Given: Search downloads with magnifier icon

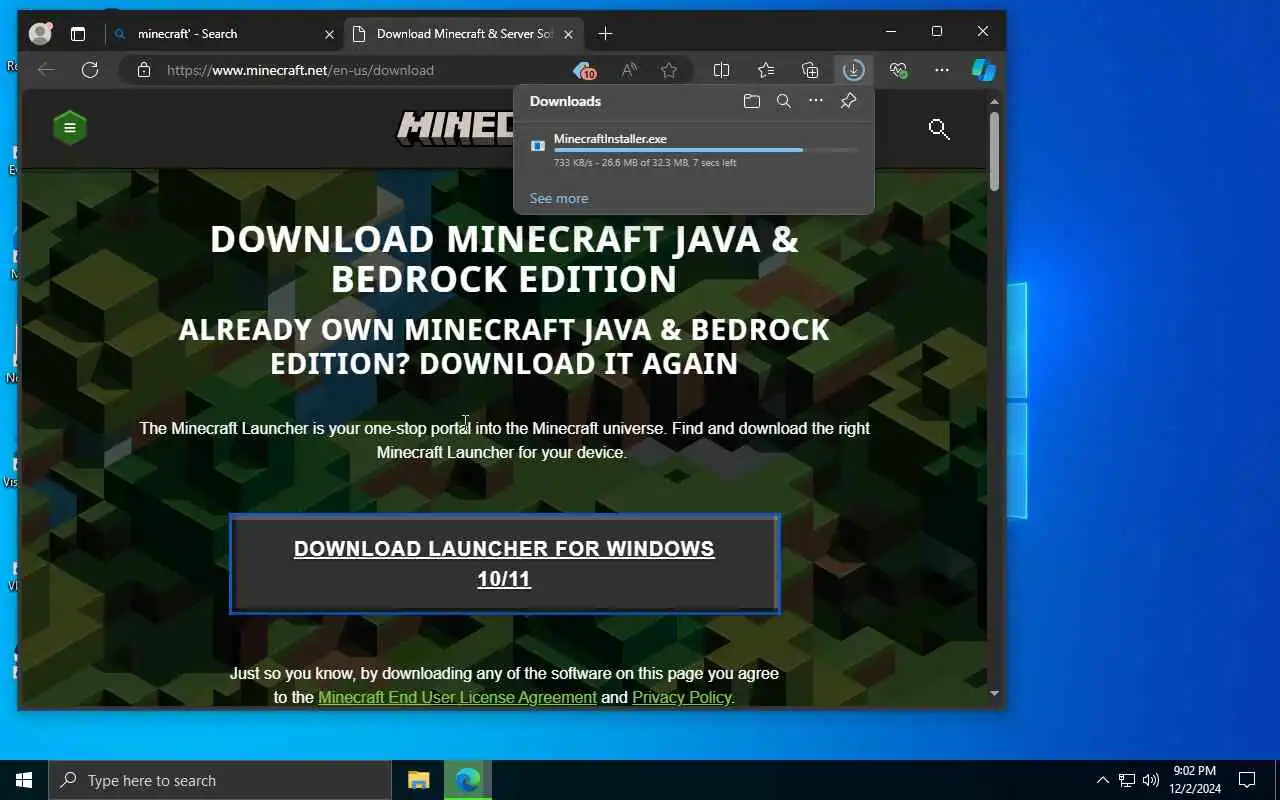Looking at the screenshot, I should click(784, 101).
